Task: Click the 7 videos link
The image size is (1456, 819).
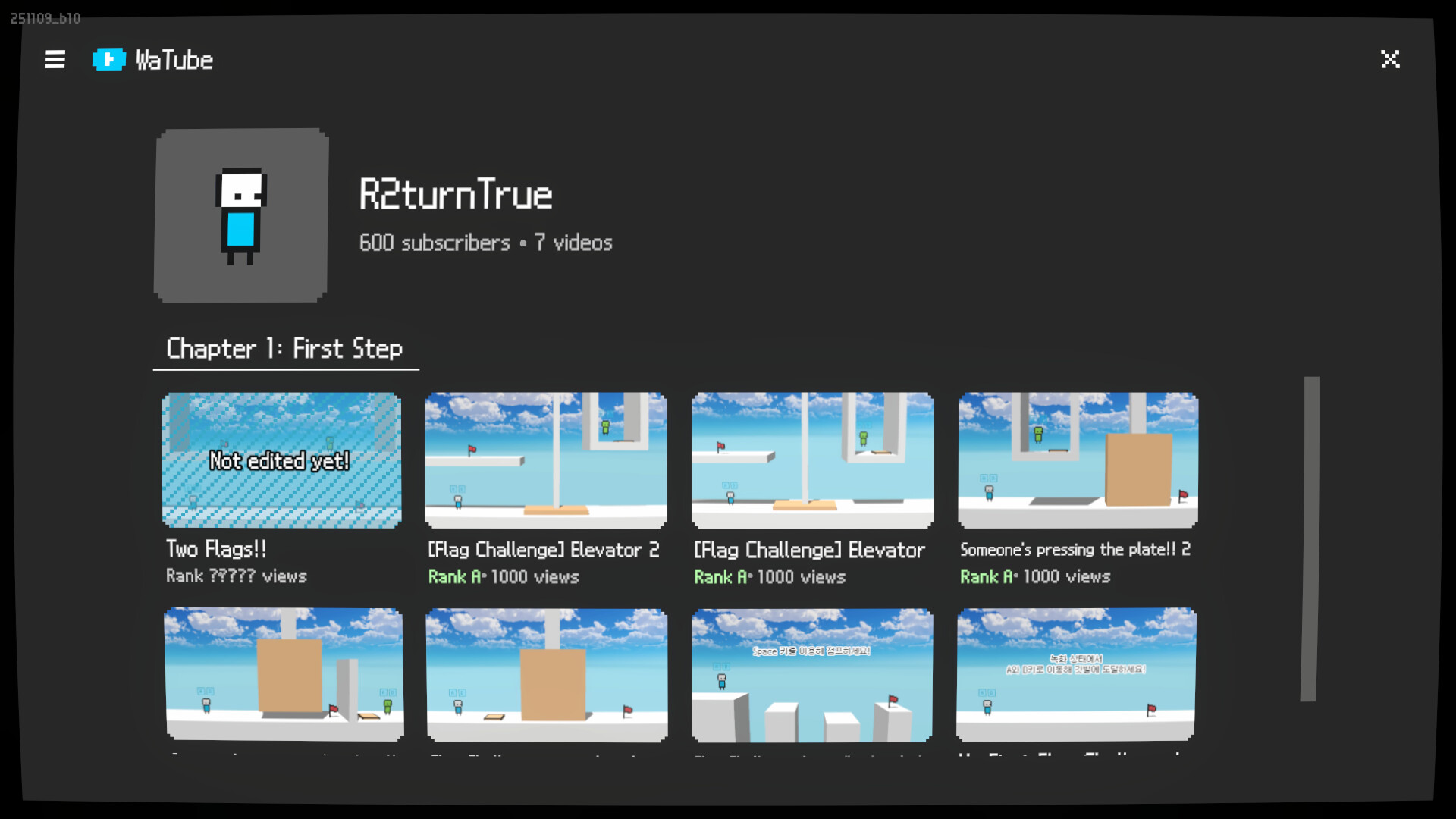Action: [573, 243]
